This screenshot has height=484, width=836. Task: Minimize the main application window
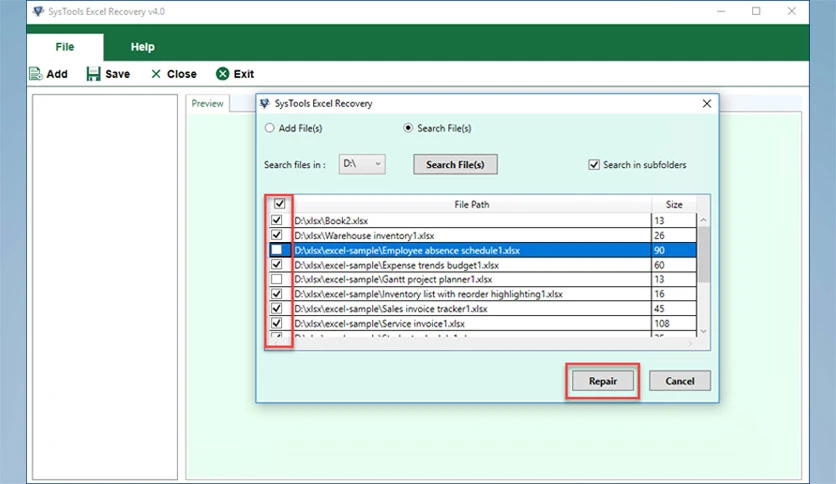click(721, 11)
